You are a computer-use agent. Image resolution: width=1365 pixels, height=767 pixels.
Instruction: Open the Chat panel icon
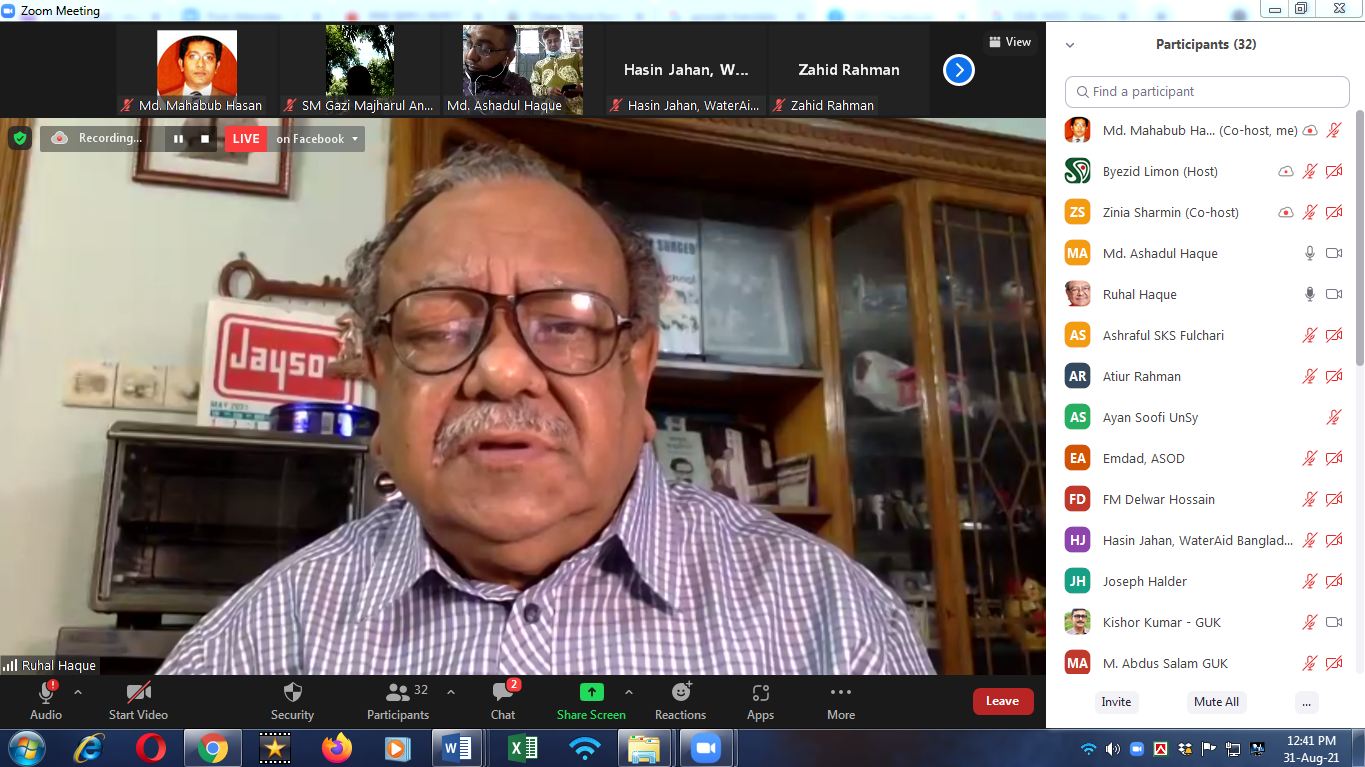coord(502,692)
